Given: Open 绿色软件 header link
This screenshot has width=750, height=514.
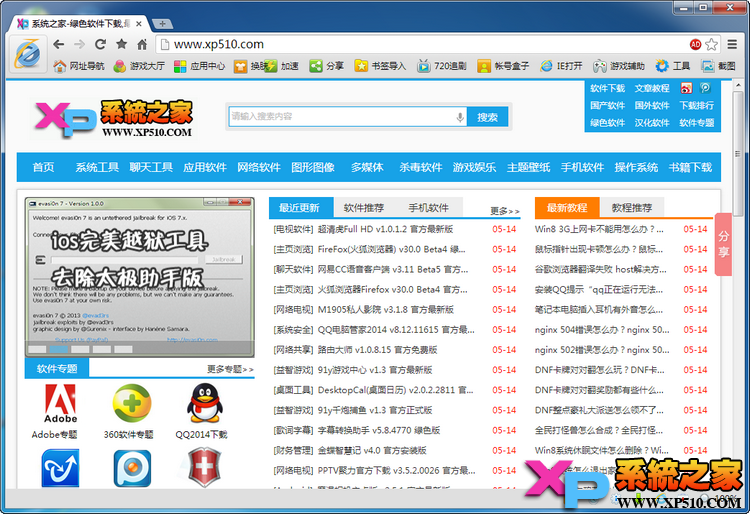Looking at the screenshot, I should point(607,123).
